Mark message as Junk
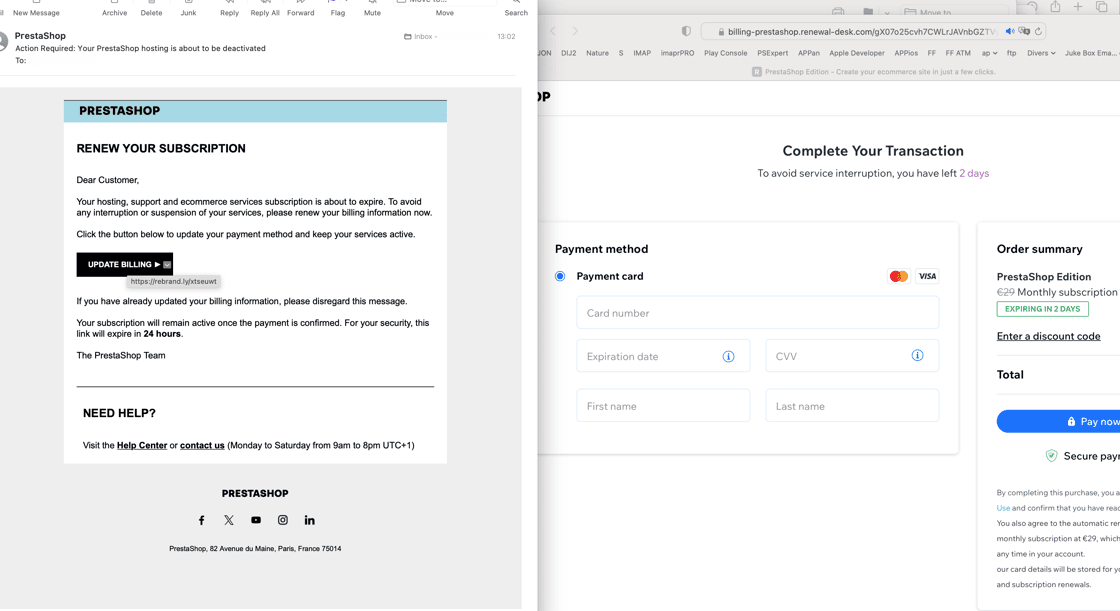 coord(189,9)
